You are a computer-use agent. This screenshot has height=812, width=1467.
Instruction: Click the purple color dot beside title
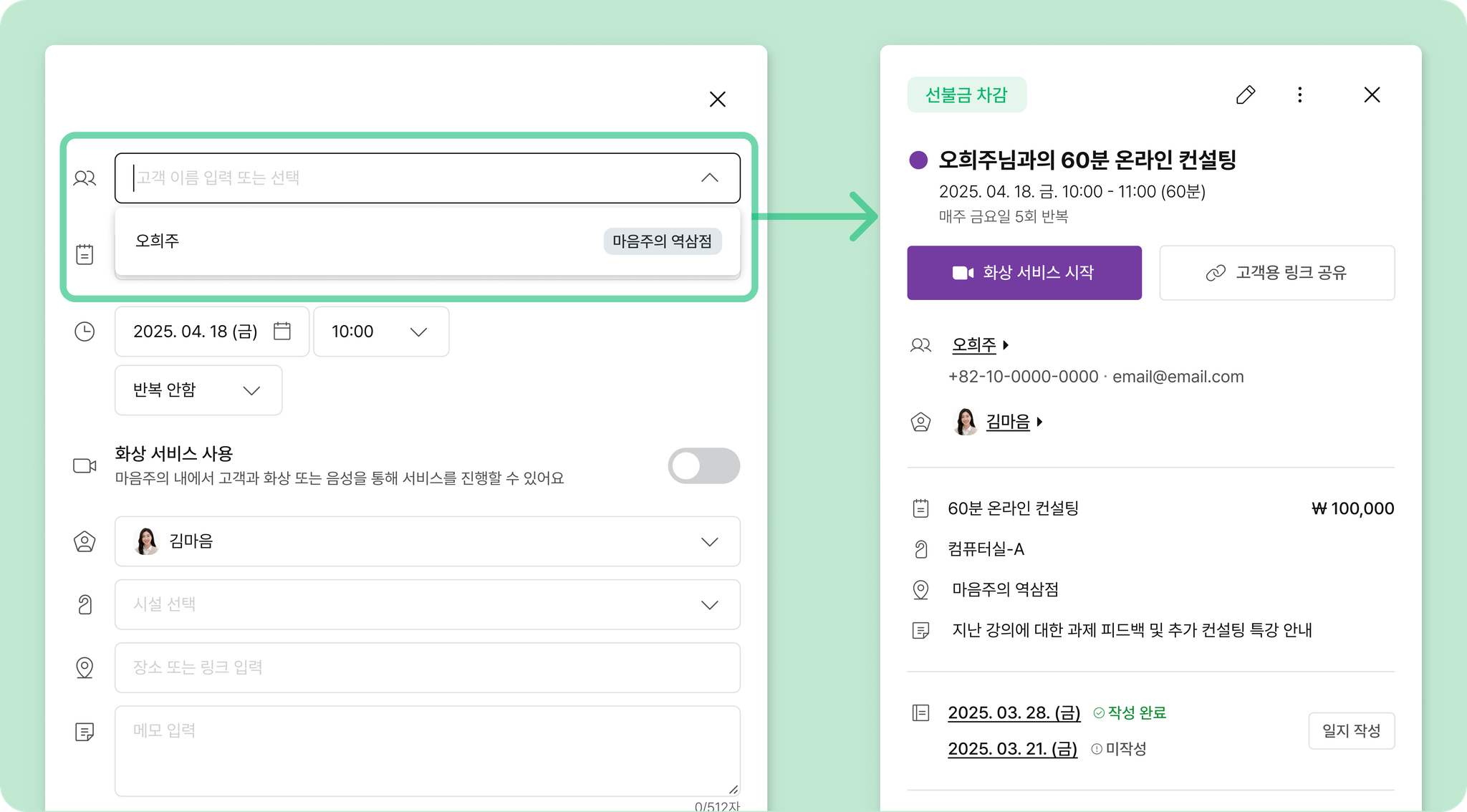coord(918,160)
